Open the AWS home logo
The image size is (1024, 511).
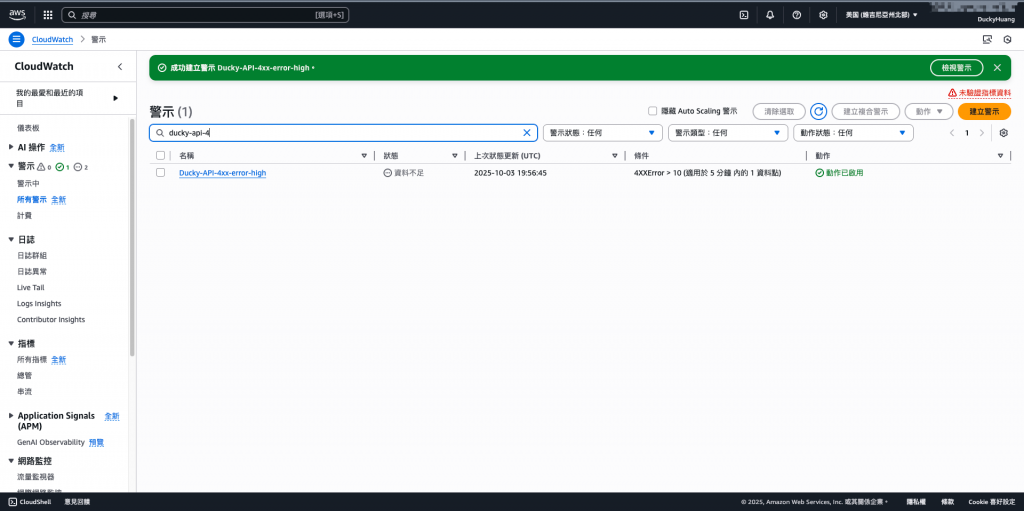pyautogui.click(x=17, y=14)
